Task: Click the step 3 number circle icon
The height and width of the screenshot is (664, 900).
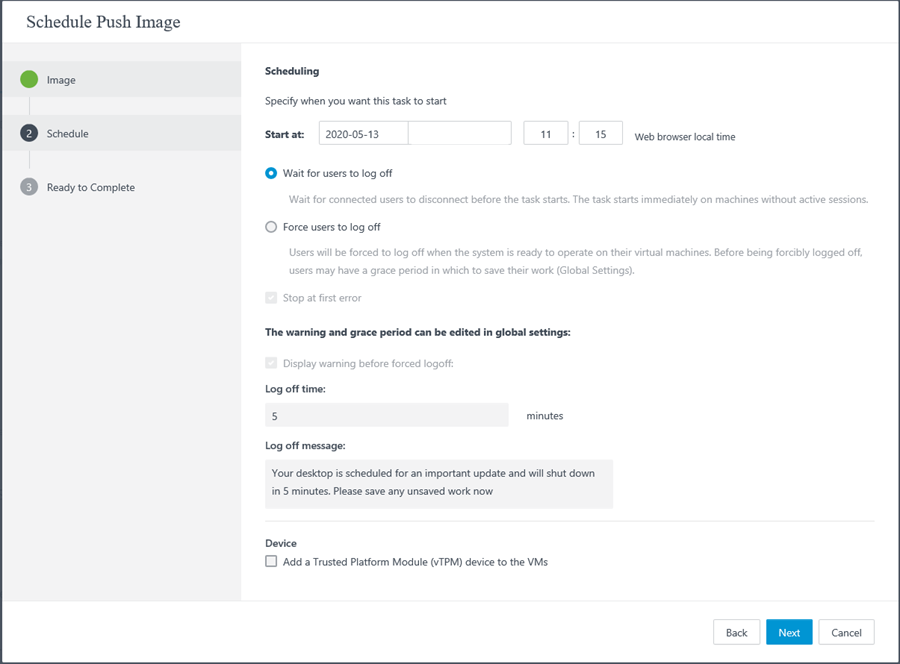Action: tap(29, 187)
